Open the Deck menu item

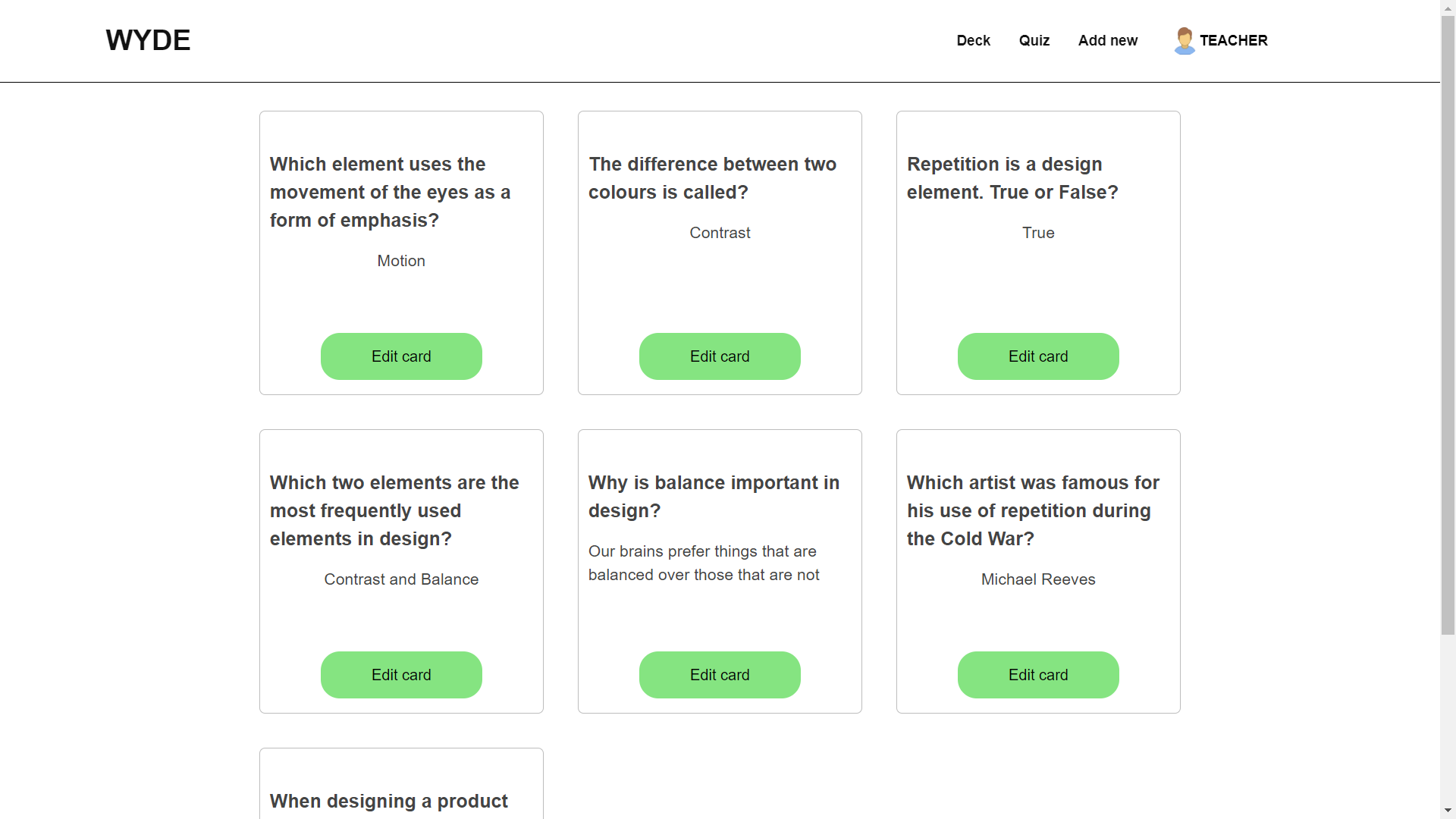tap(973, 40)
